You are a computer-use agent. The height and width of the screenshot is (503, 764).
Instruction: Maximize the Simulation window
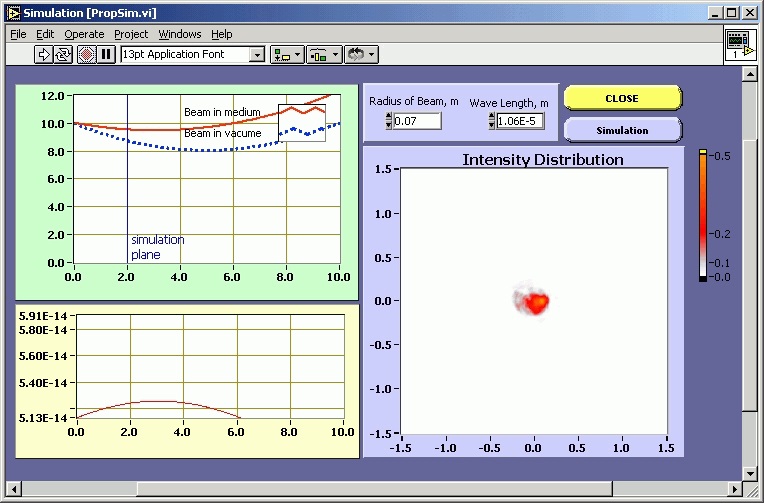[x=732, y=13]
